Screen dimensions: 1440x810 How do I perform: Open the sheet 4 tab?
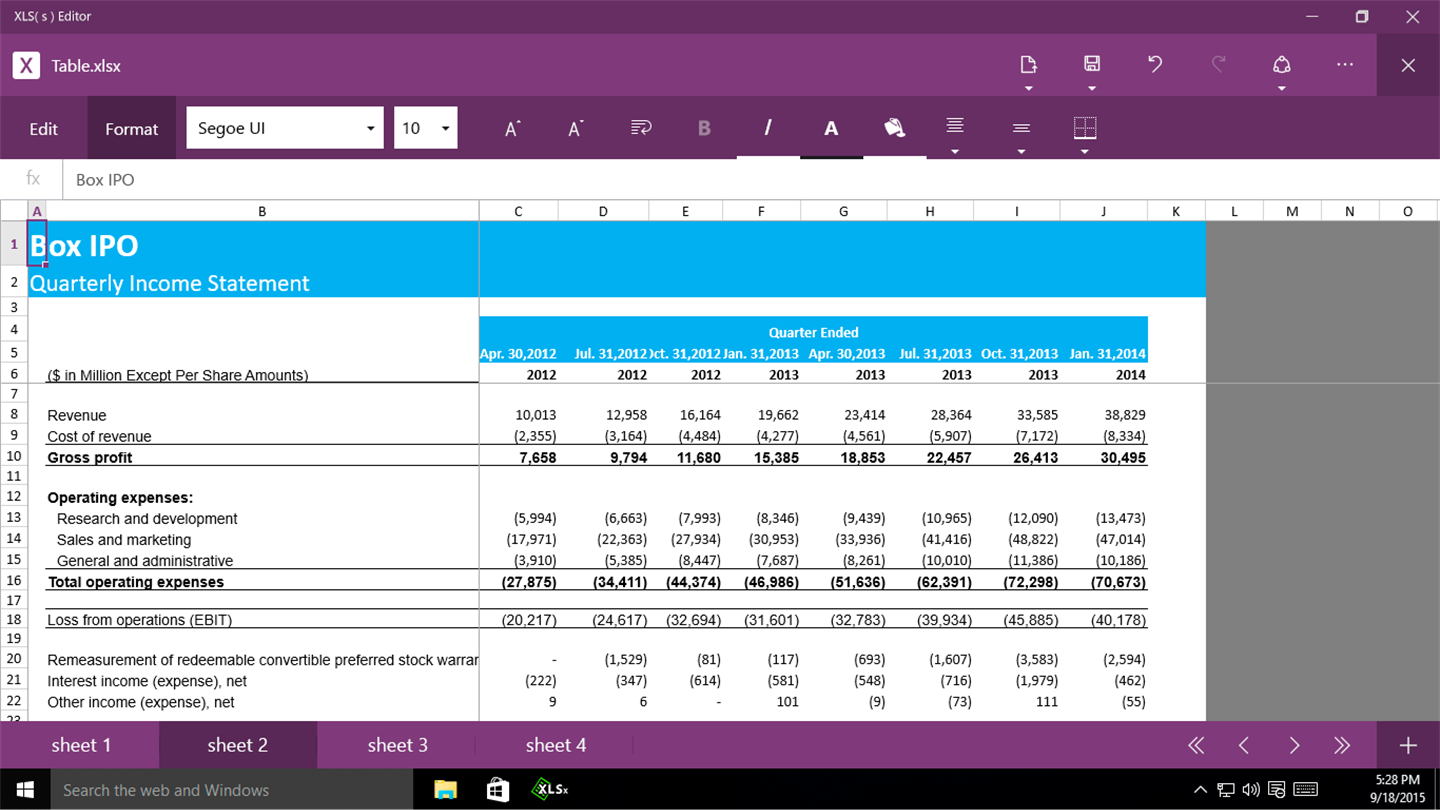coord(556,745)
